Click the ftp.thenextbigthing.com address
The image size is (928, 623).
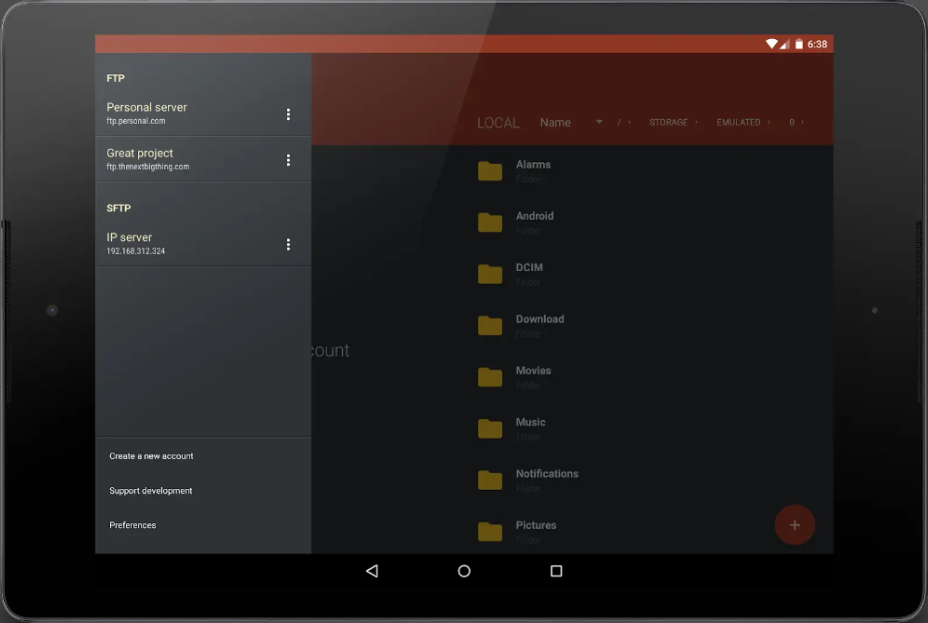coord(148,167)
